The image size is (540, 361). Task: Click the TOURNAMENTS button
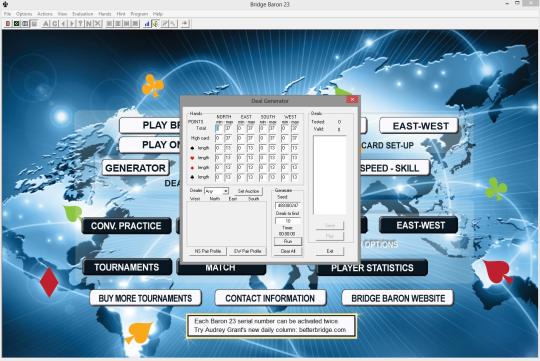127,267
